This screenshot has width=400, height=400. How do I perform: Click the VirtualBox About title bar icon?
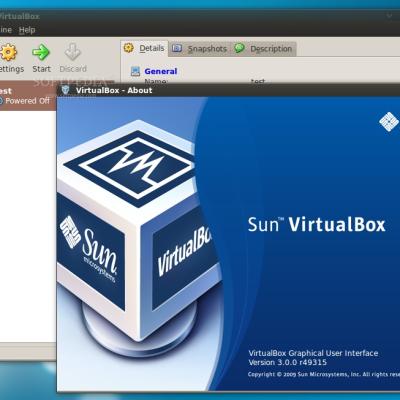66,90
